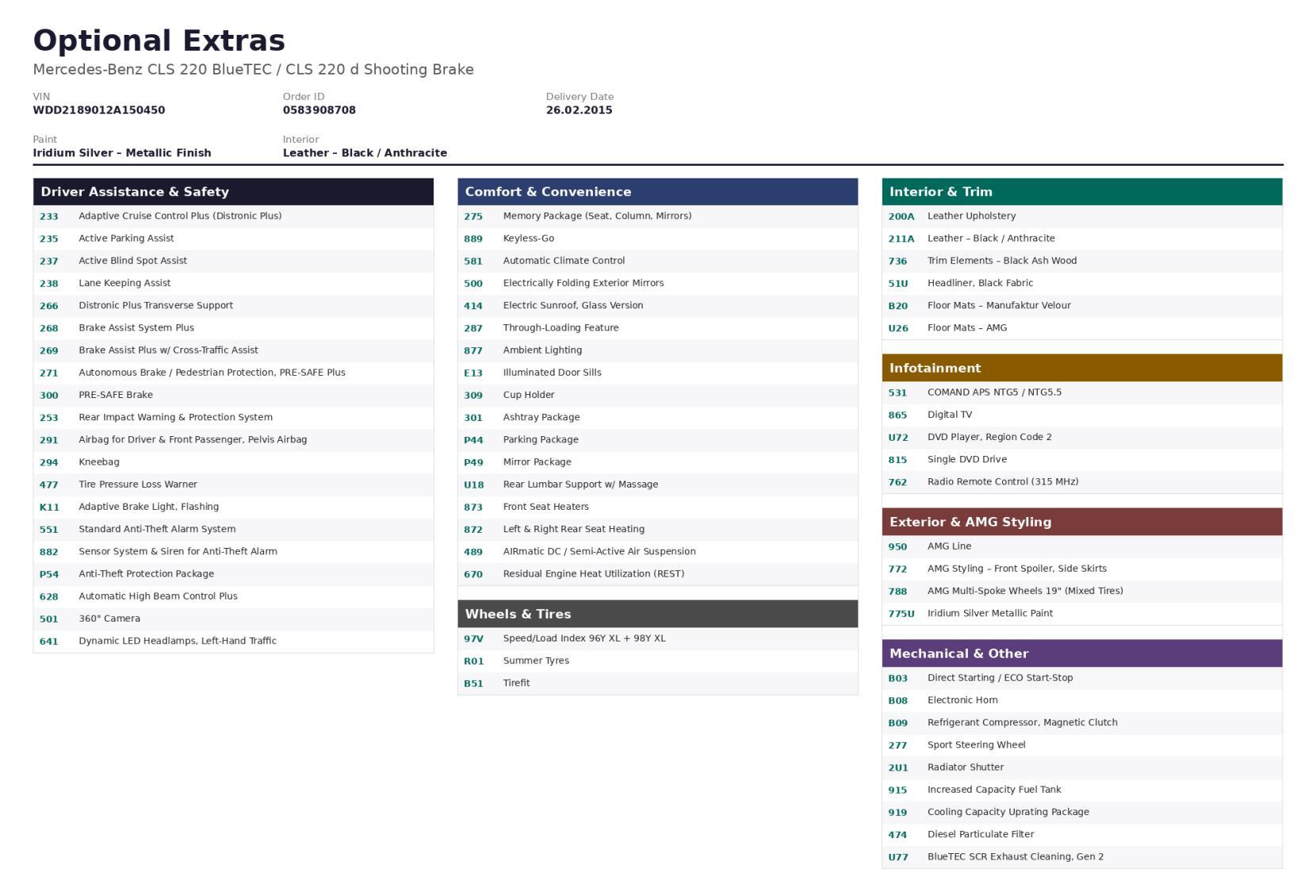This screenshot has width=1316, height=896.
Task: Select the "Parking Package" row
Action: tap(657, 439)
